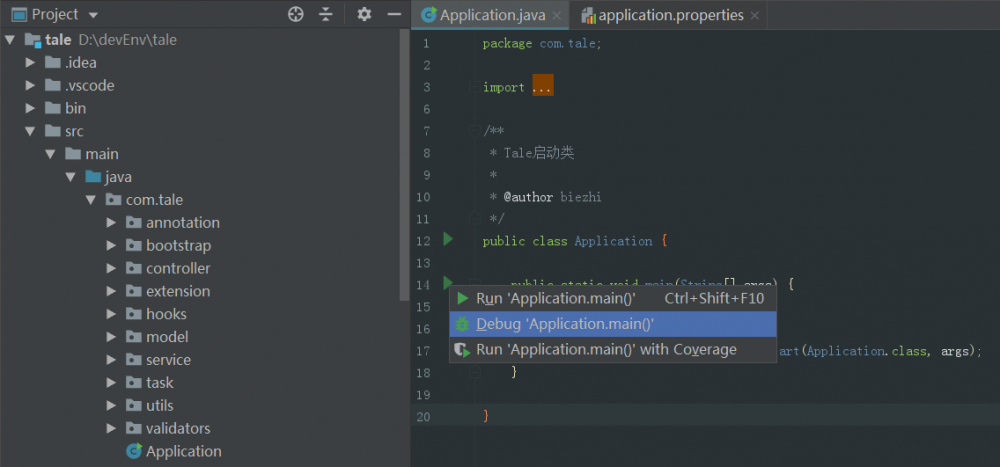Click the coverage run icon in popup menu

tap(462, 350)
